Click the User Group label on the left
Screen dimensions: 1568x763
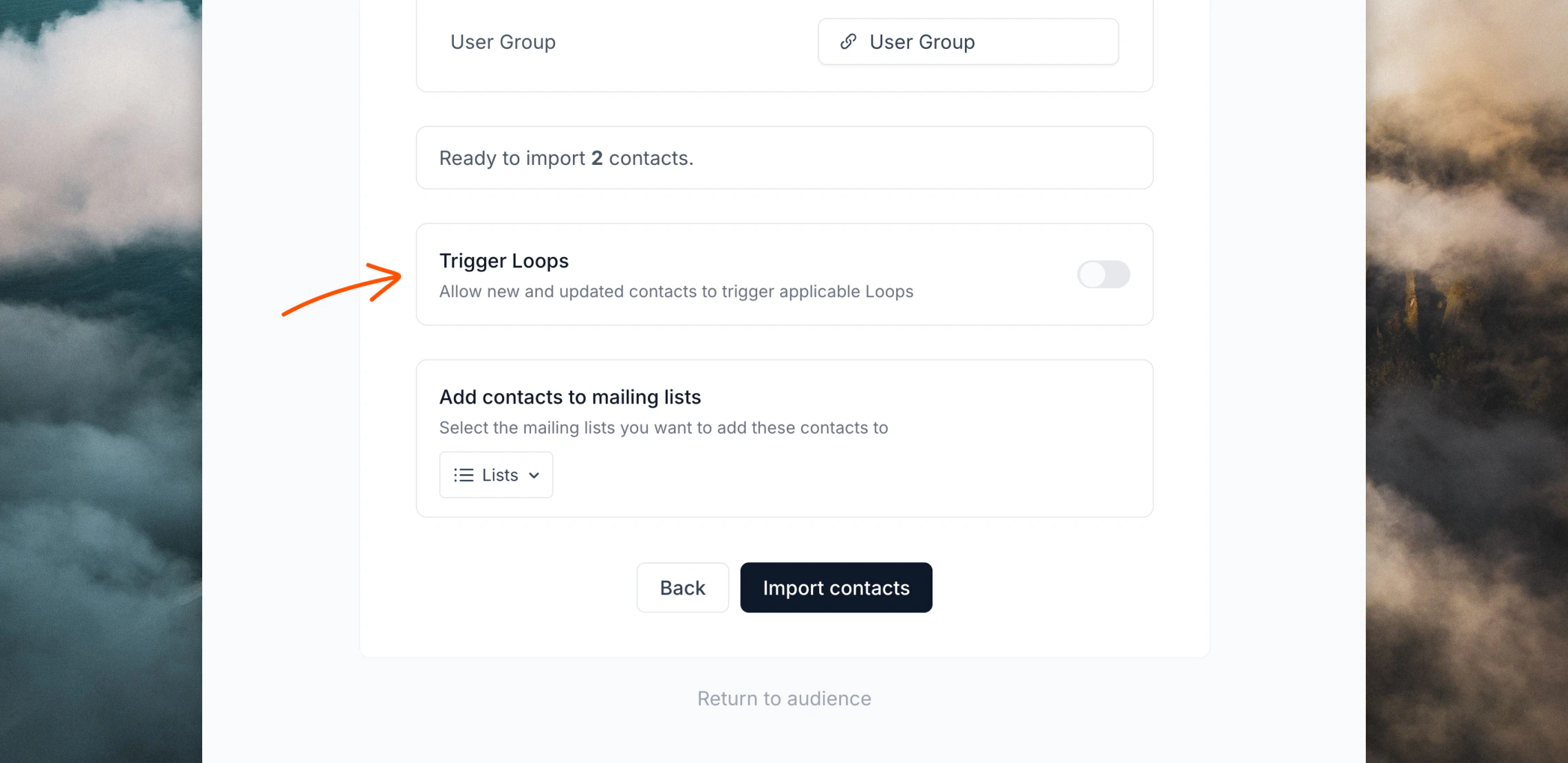(x=503, y=41)
